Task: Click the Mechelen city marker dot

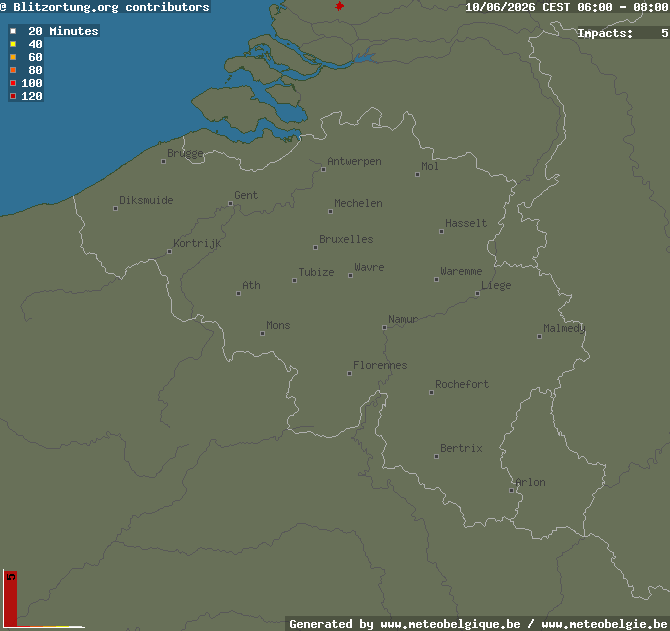Action: click(x=330, y=211)
